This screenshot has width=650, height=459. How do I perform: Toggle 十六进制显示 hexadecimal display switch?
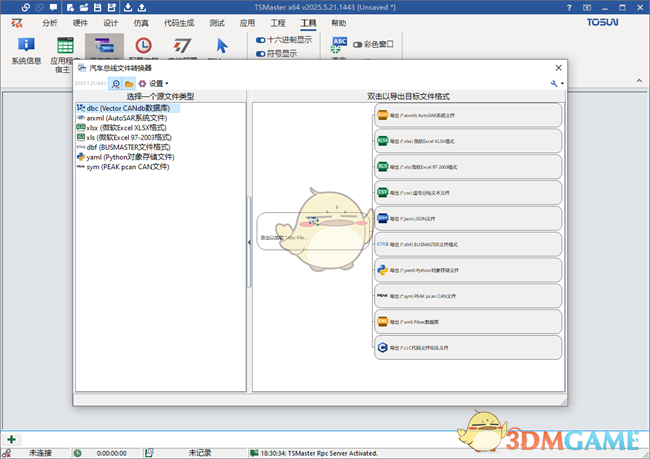tap(261, 40)
